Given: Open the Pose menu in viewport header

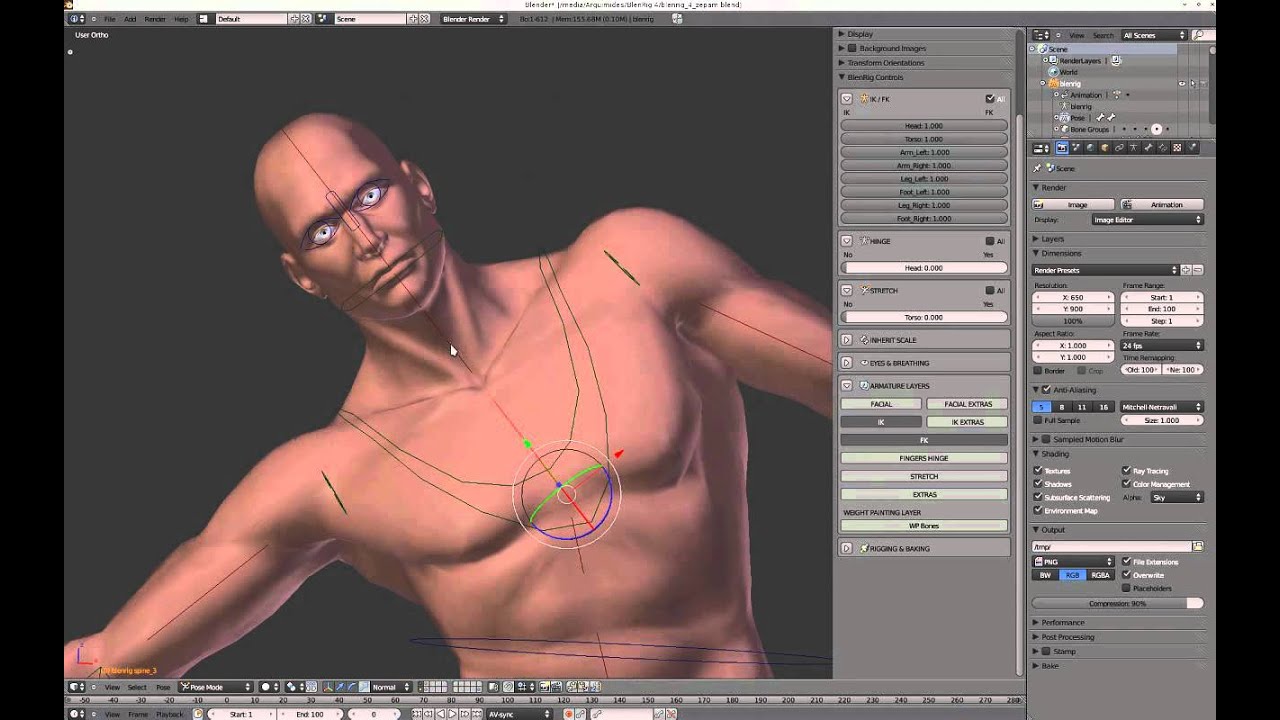Looking at the screenshot, I should pyautogui.click(x=163, y=687).
